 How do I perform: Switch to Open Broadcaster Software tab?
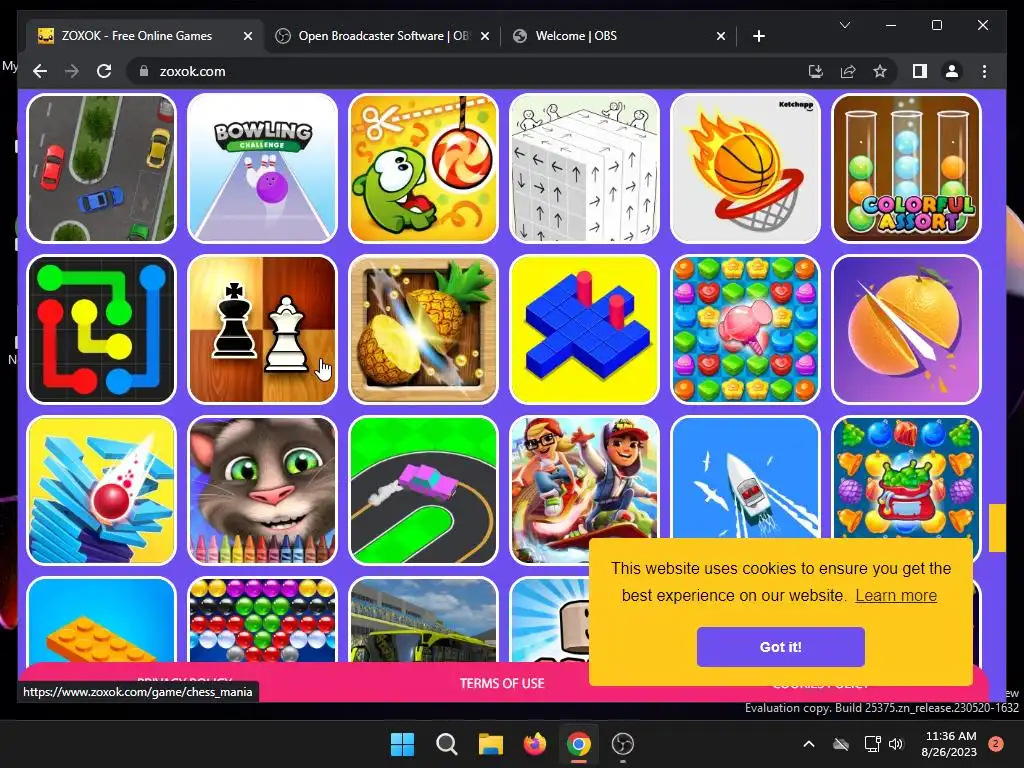(382, 36)
